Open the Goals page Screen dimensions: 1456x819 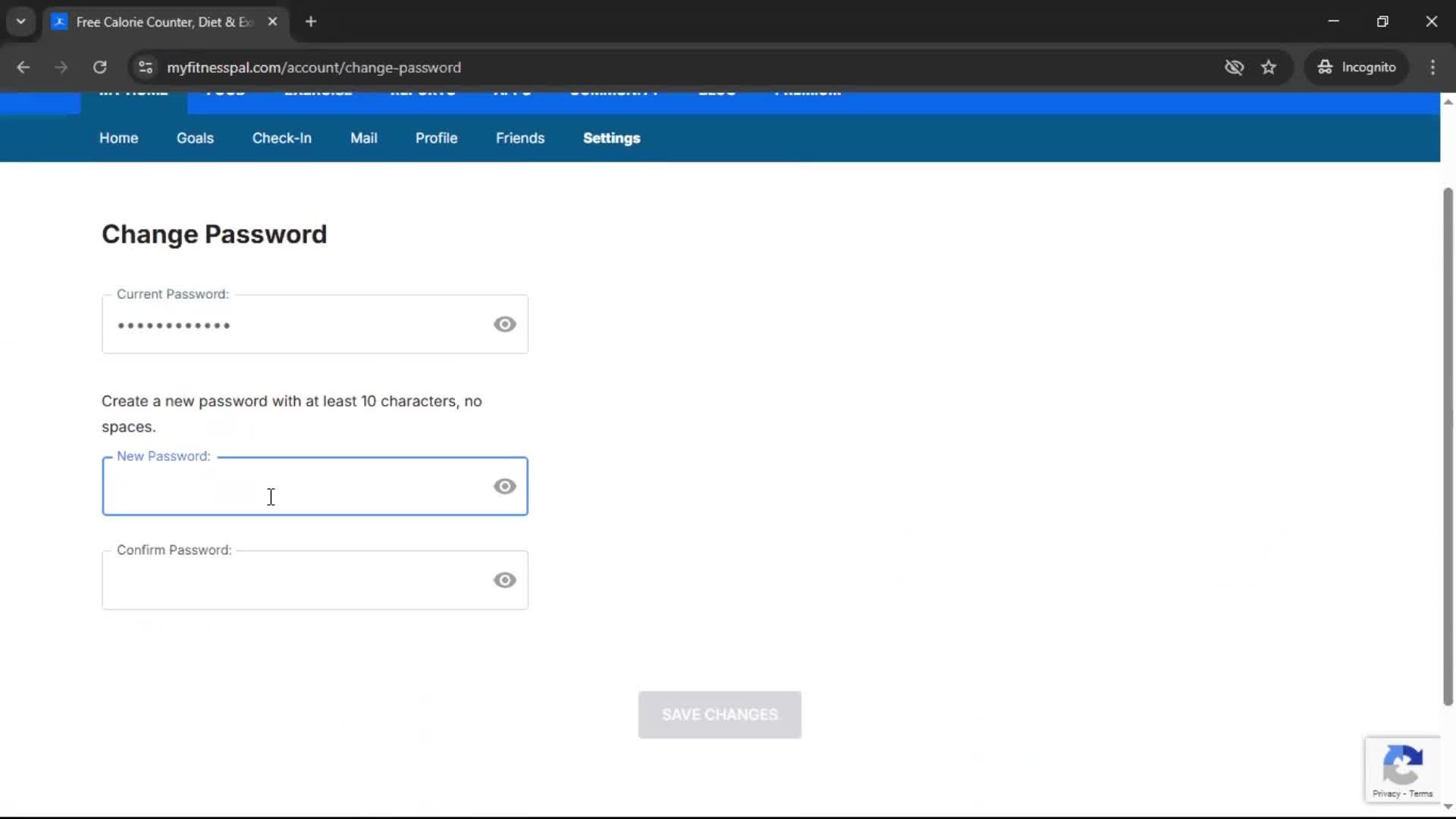coord(195,138)
